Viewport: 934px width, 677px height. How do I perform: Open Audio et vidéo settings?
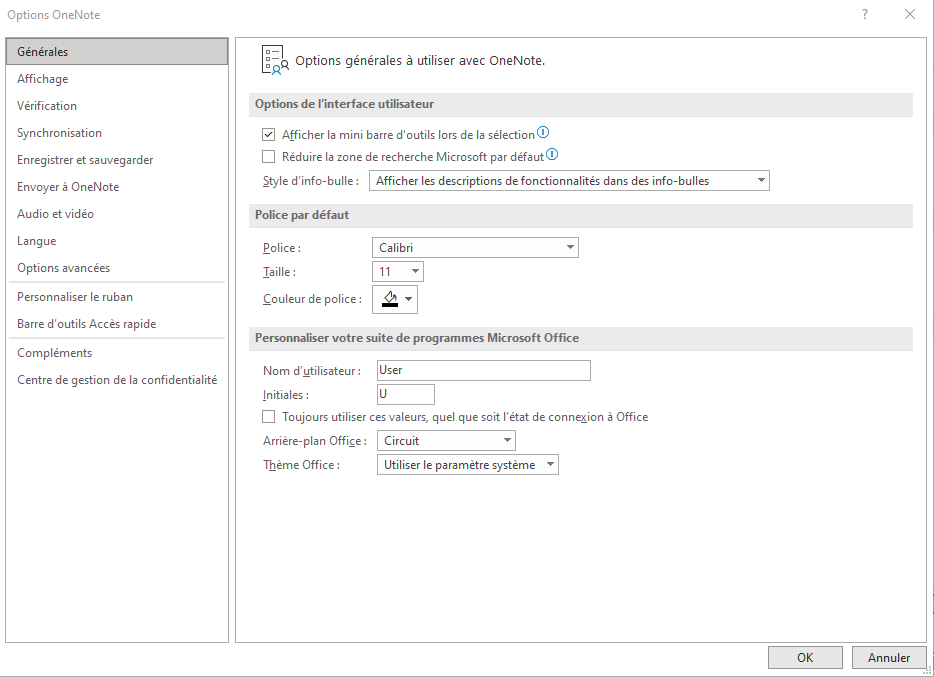coord(117,214)
